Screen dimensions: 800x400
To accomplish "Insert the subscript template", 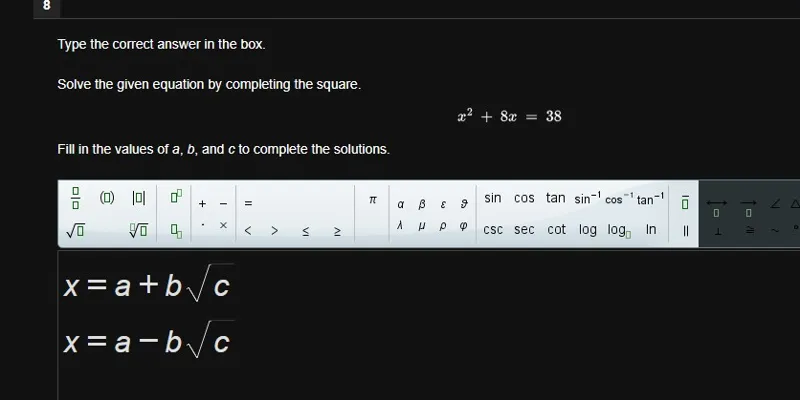I will coord(176,232).
